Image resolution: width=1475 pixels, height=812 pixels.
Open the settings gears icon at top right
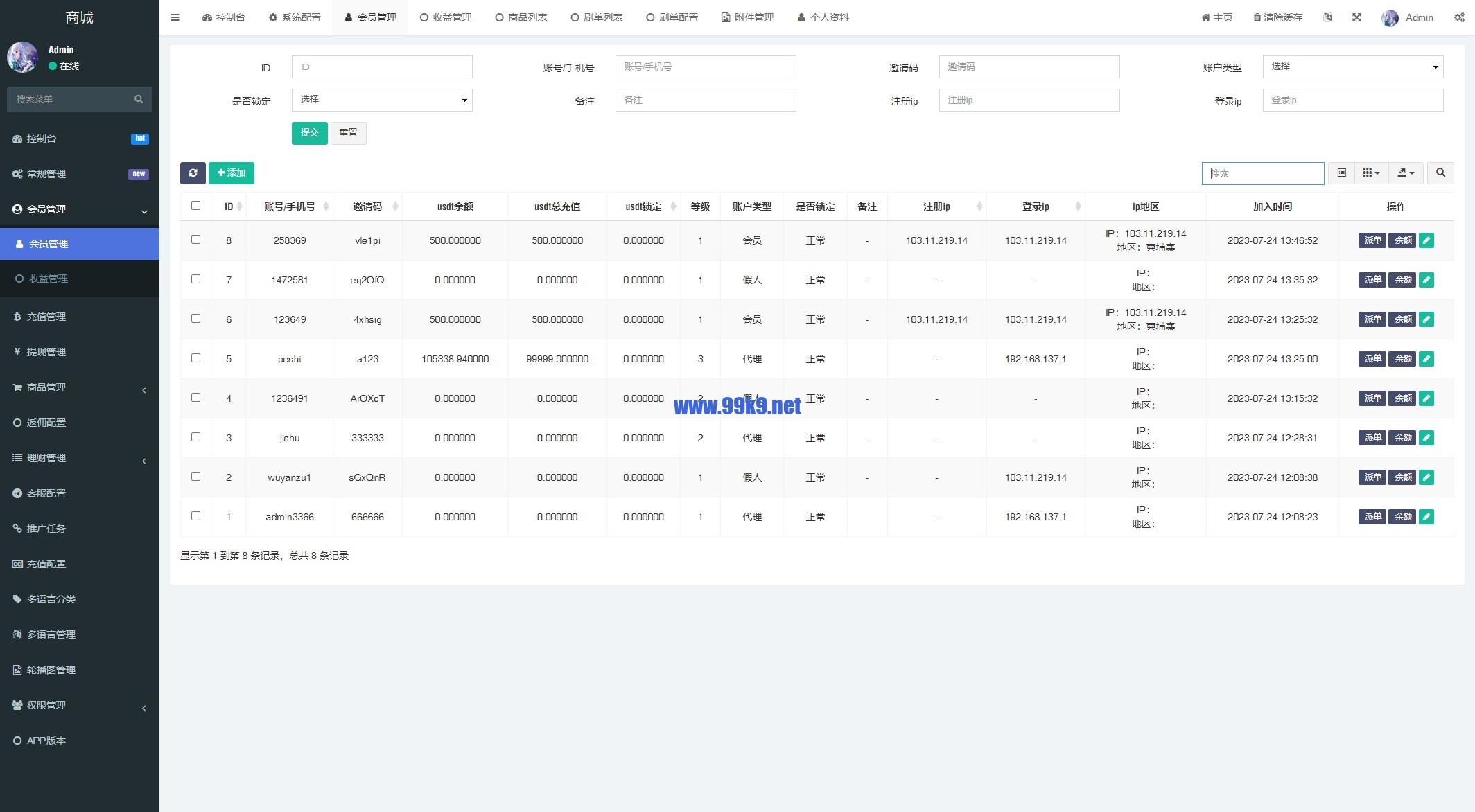(1459, 17)
